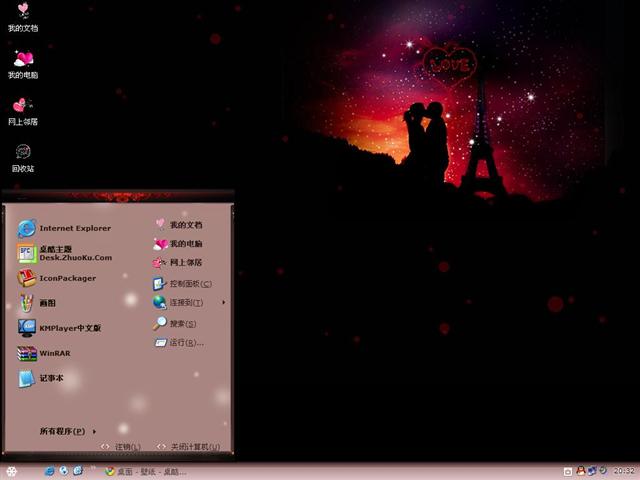Viewport: 640px width, 480px height.
Task: Launch IconPackager from the start menu
Action: [57, 278]
